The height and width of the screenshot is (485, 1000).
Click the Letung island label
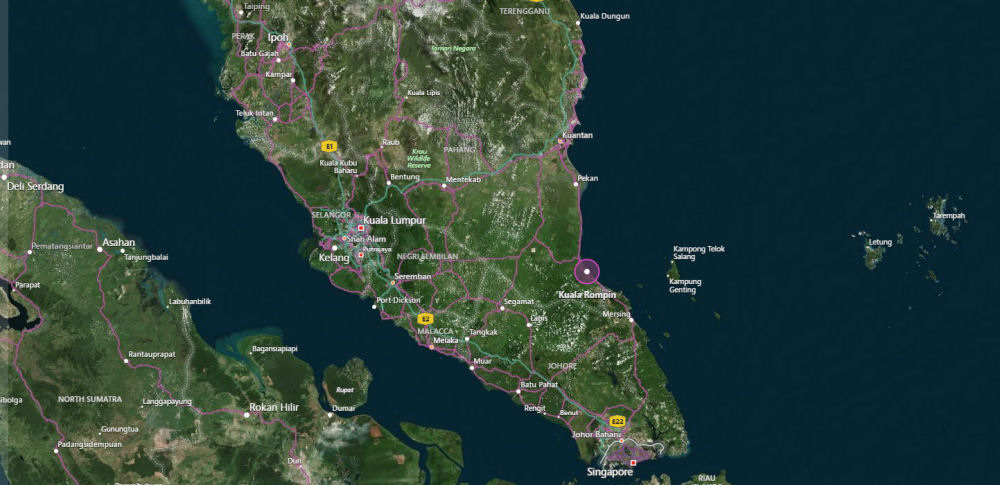(x=879, y=241)
